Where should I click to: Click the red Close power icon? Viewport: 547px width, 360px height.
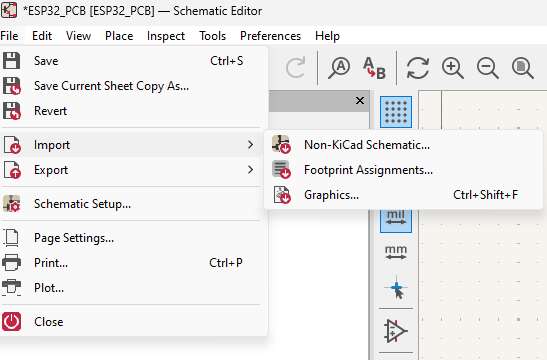[12, 322]
